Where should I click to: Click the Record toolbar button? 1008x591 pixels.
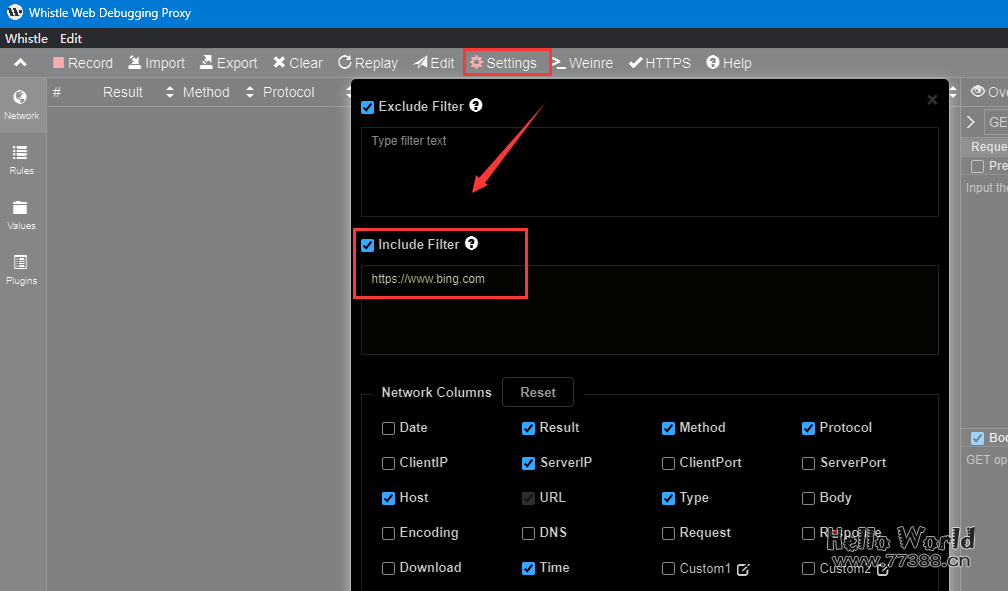coord(83,63)
